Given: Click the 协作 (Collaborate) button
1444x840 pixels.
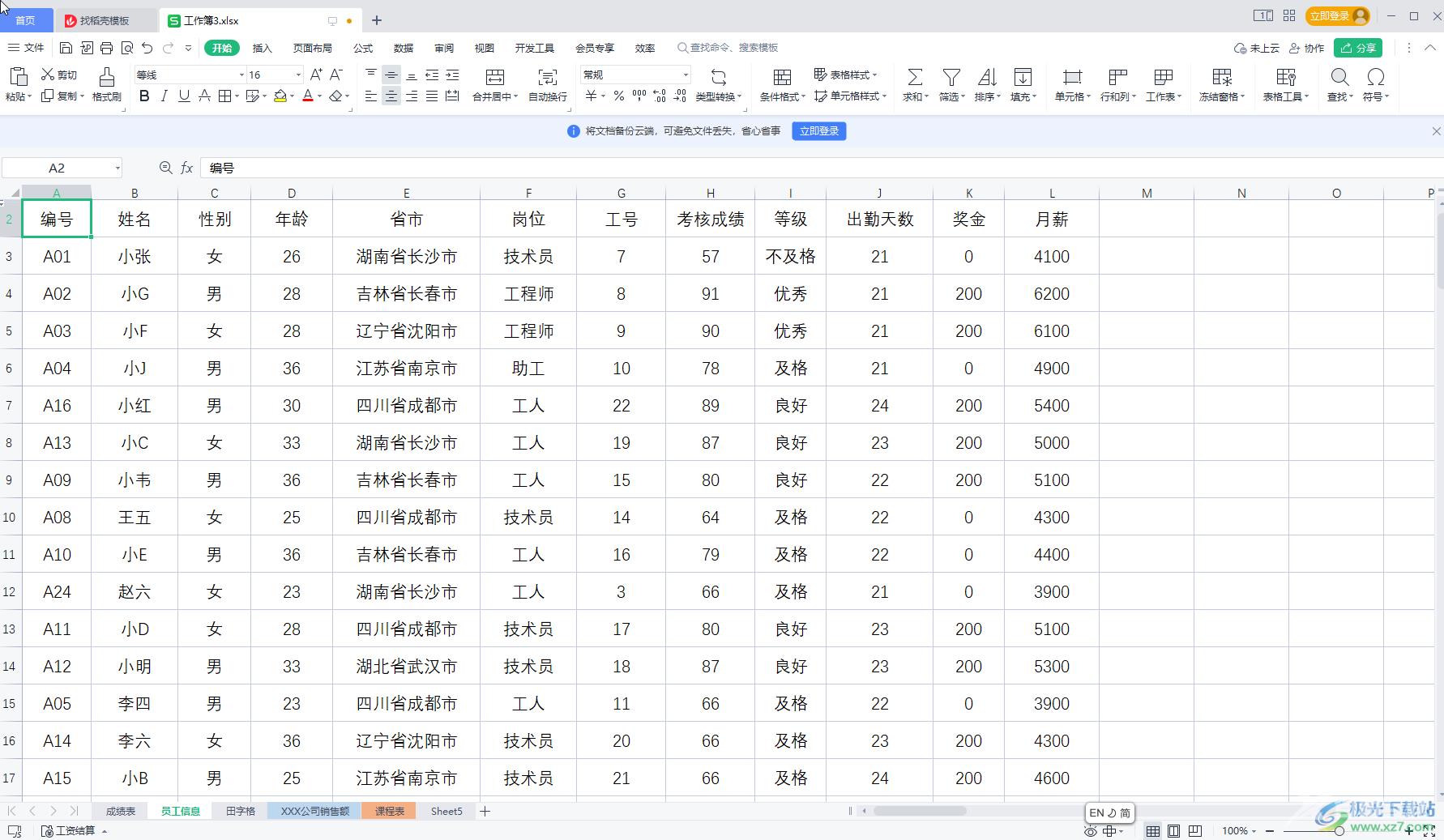Looking at the screenshot, I should point(1307,48).
